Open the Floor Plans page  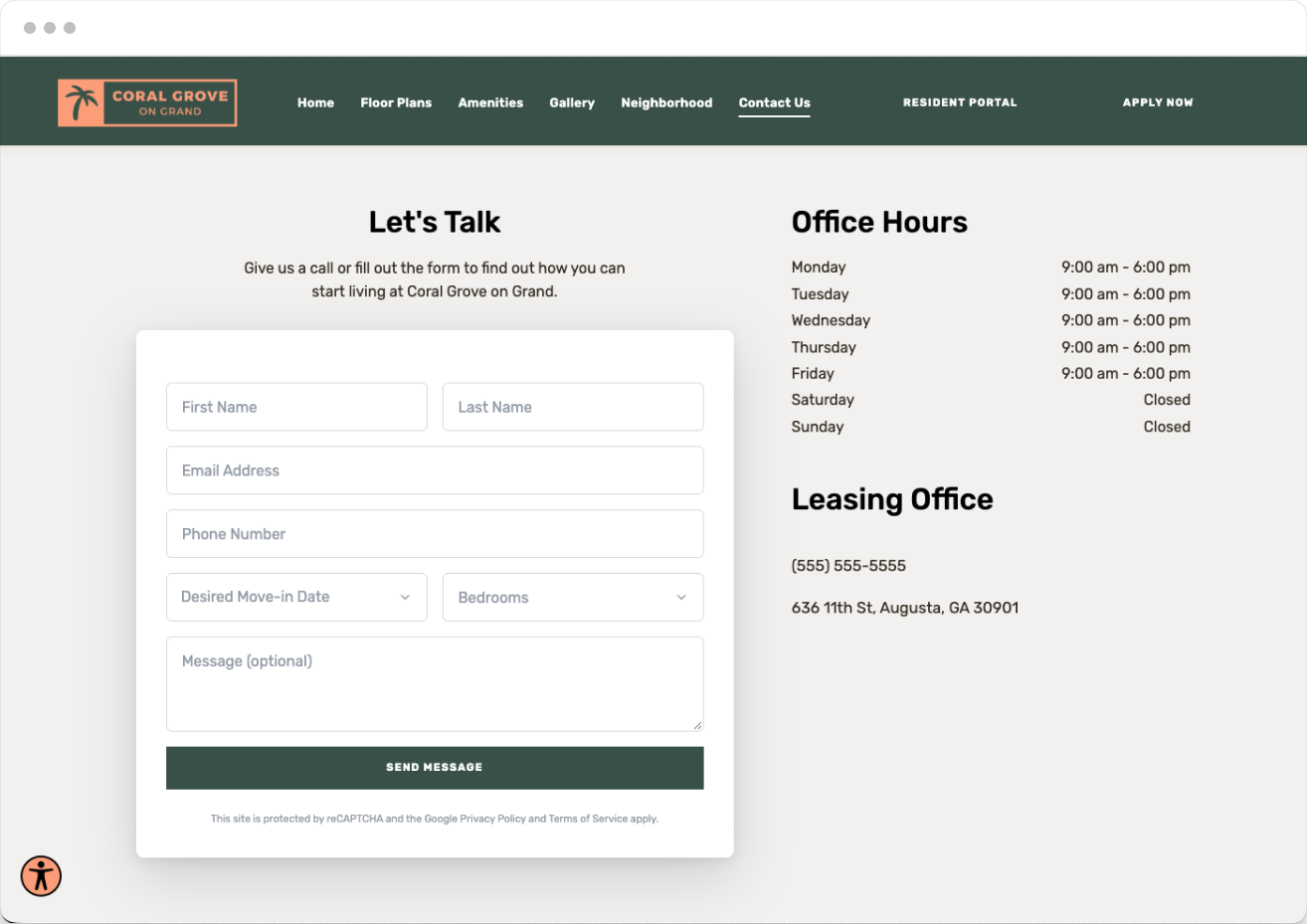tap(396, 102)
